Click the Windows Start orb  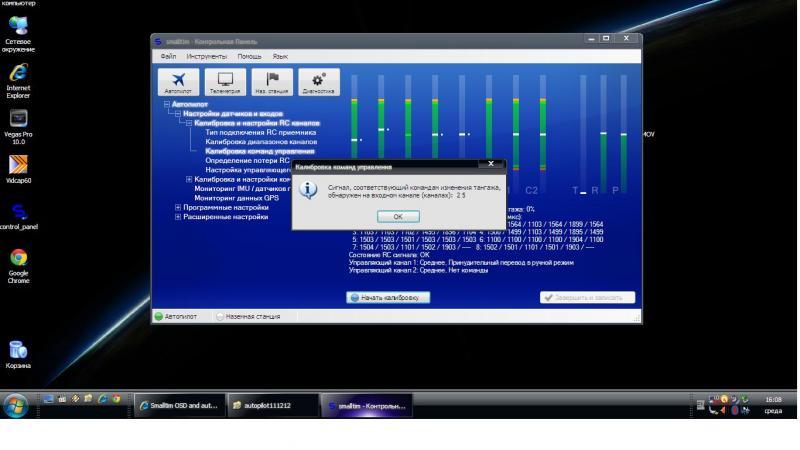(x=18, y=405)
